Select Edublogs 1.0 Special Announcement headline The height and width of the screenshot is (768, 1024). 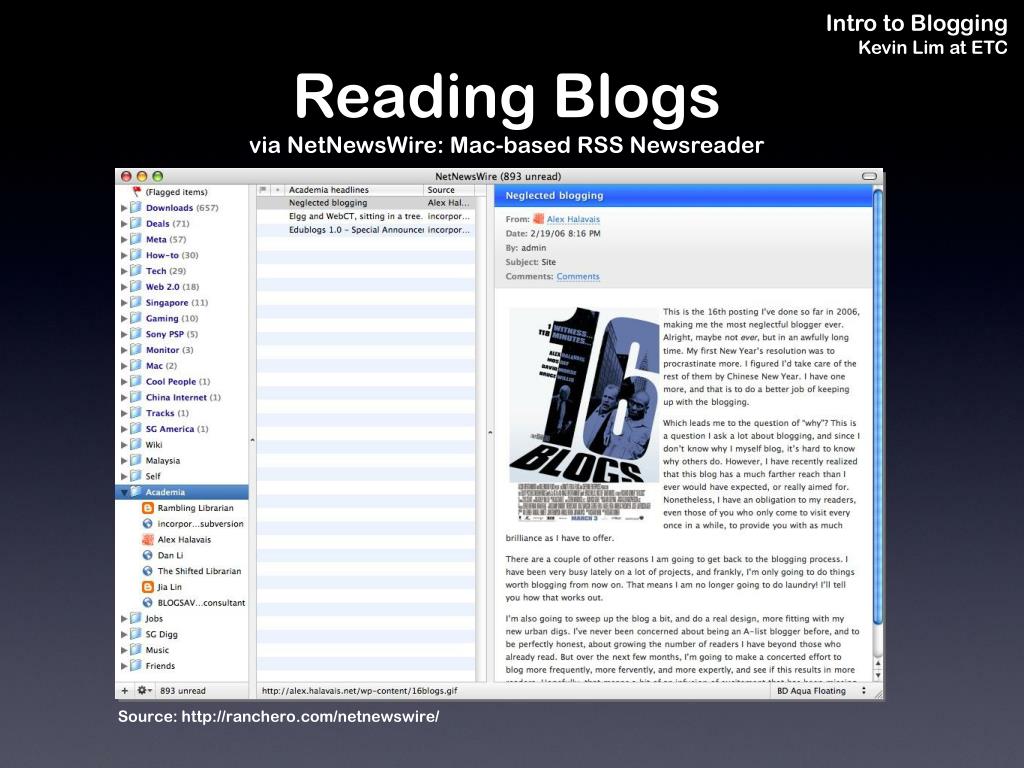(366, 230)
